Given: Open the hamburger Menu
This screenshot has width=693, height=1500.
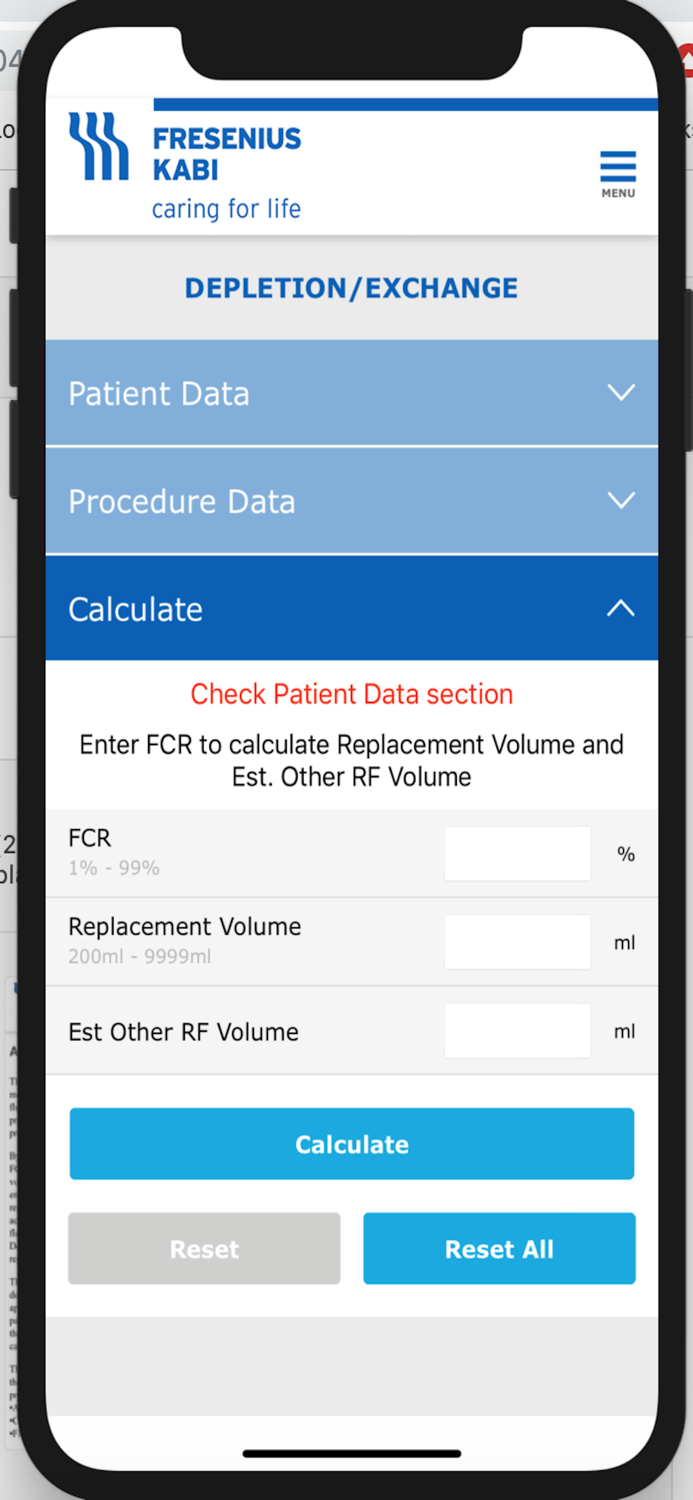Looking at the screenshot, I should (617, 165).
